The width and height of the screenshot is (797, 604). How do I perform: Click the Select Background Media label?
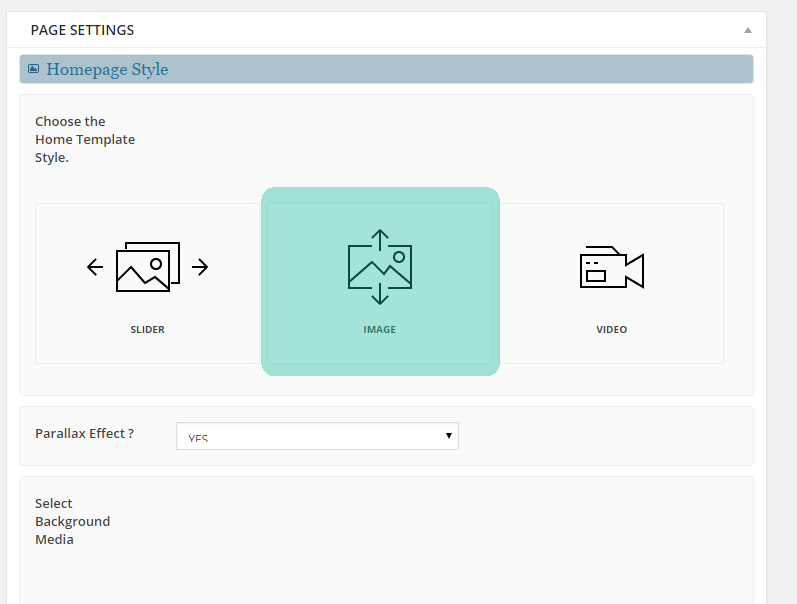72,521
